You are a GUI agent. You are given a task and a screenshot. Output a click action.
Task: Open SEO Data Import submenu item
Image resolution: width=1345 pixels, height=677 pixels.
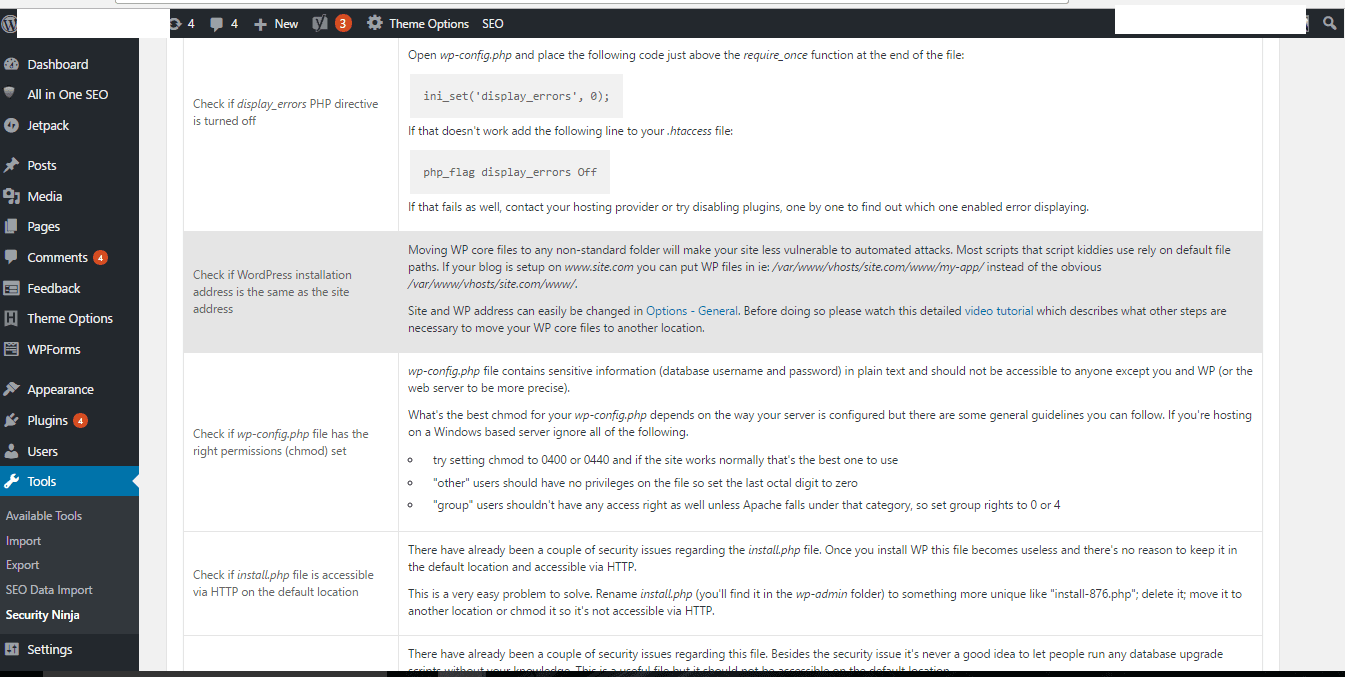coord(49,590)
